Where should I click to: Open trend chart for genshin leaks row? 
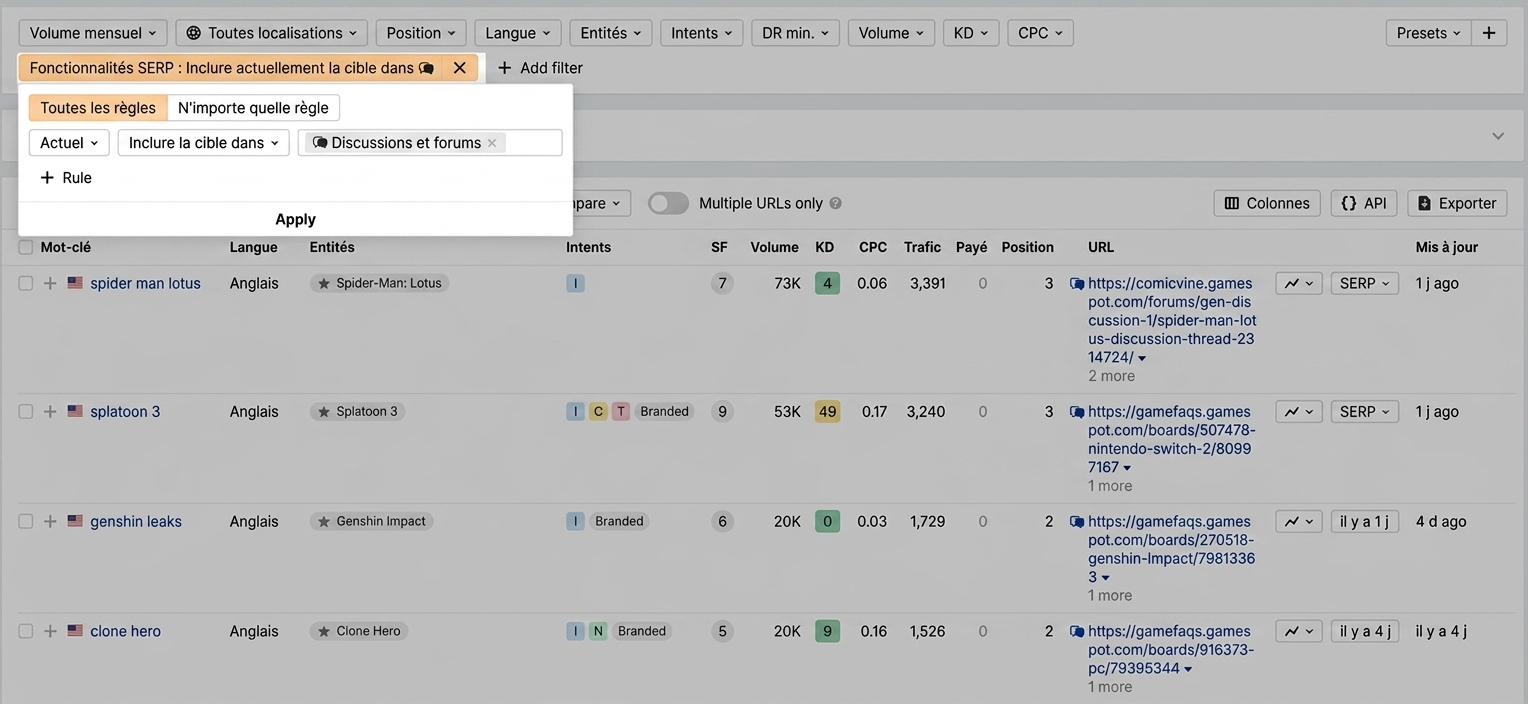point(1299,522)
